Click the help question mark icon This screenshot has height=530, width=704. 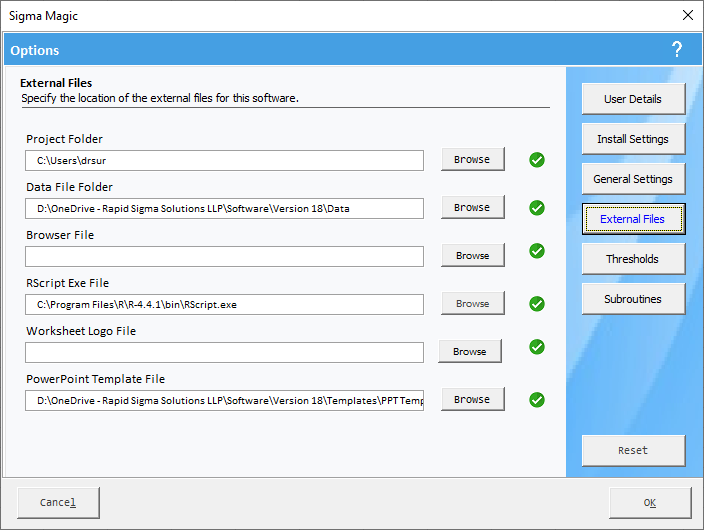[x=677, y=49]
